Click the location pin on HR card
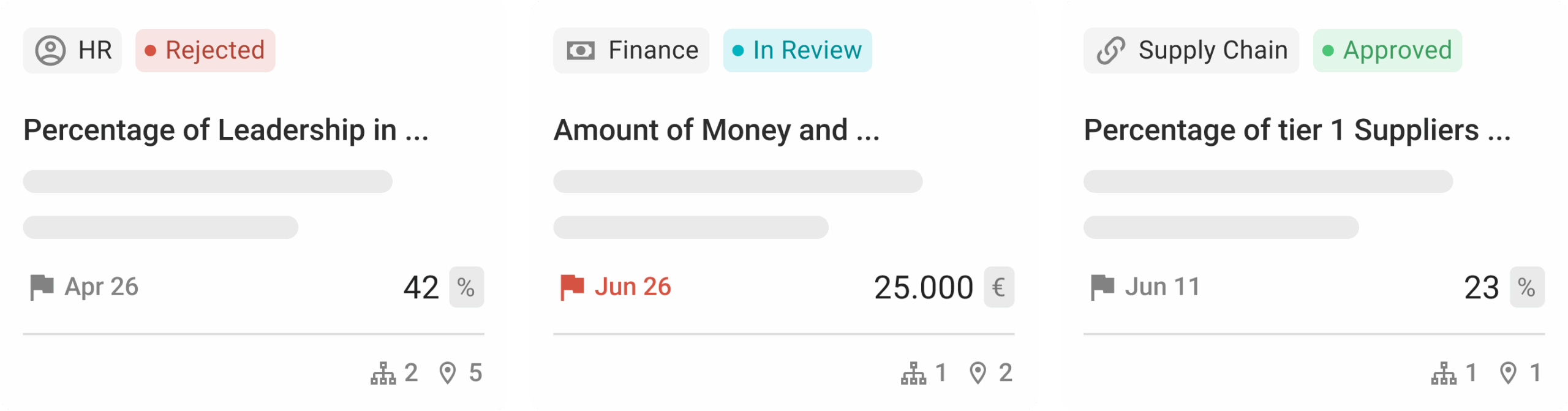This screenshot has height=411, width=1568. (448, 373)
